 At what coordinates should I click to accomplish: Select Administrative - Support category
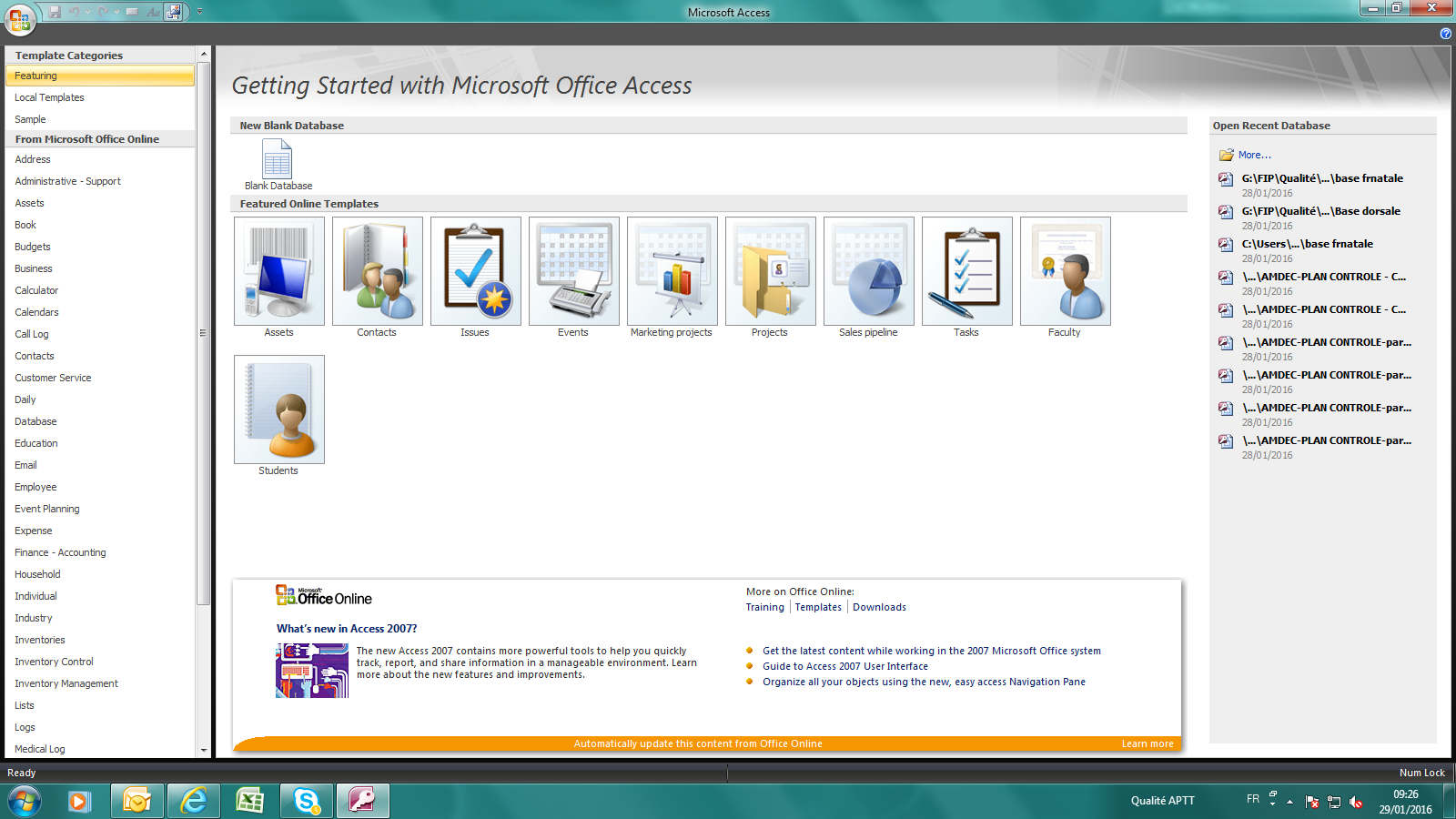67,181
